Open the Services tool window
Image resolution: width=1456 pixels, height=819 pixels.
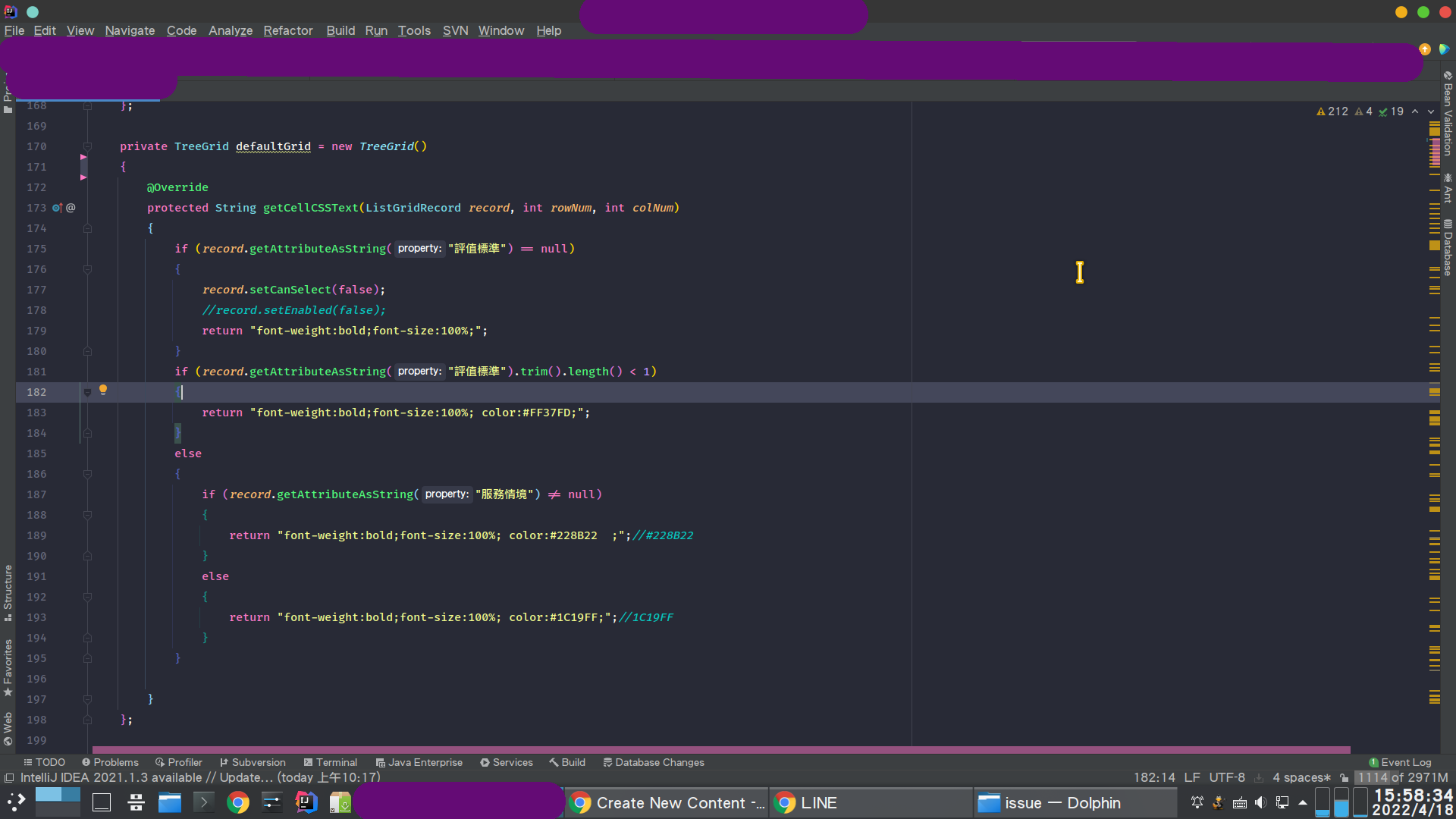click(506, 762)
